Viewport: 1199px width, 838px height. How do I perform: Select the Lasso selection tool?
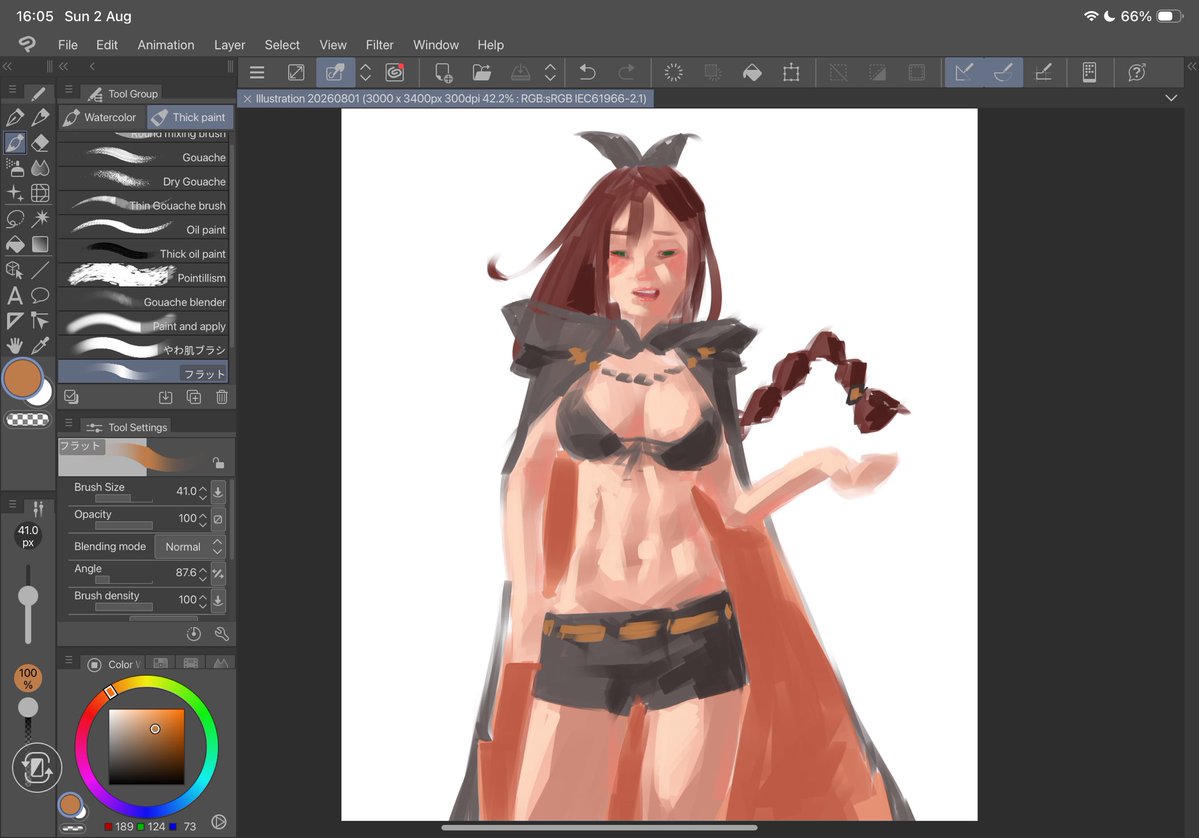[15, 219]
